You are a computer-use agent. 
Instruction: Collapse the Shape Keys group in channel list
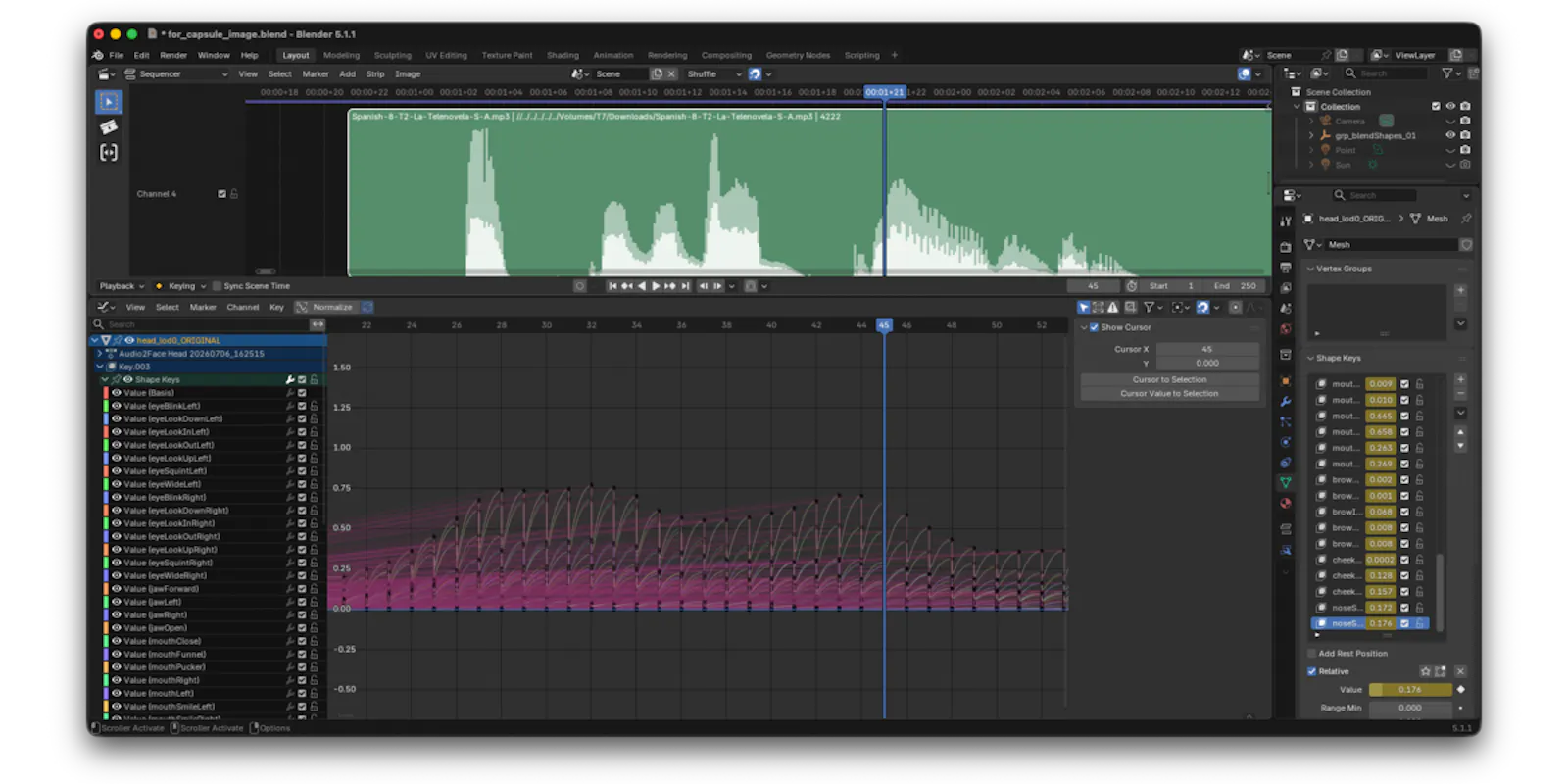105,379
